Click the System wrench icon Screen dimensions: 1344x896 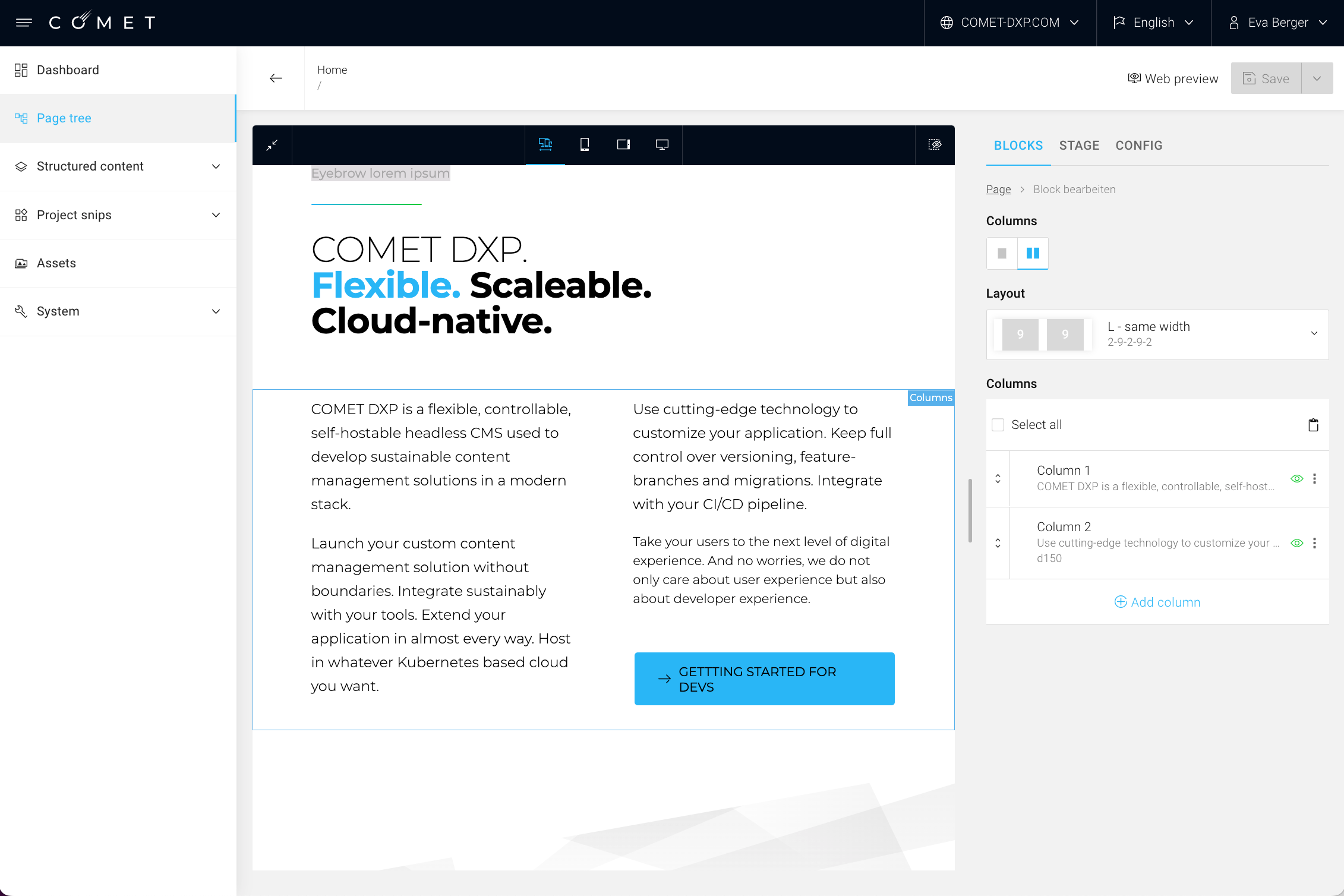coord(21,311)
